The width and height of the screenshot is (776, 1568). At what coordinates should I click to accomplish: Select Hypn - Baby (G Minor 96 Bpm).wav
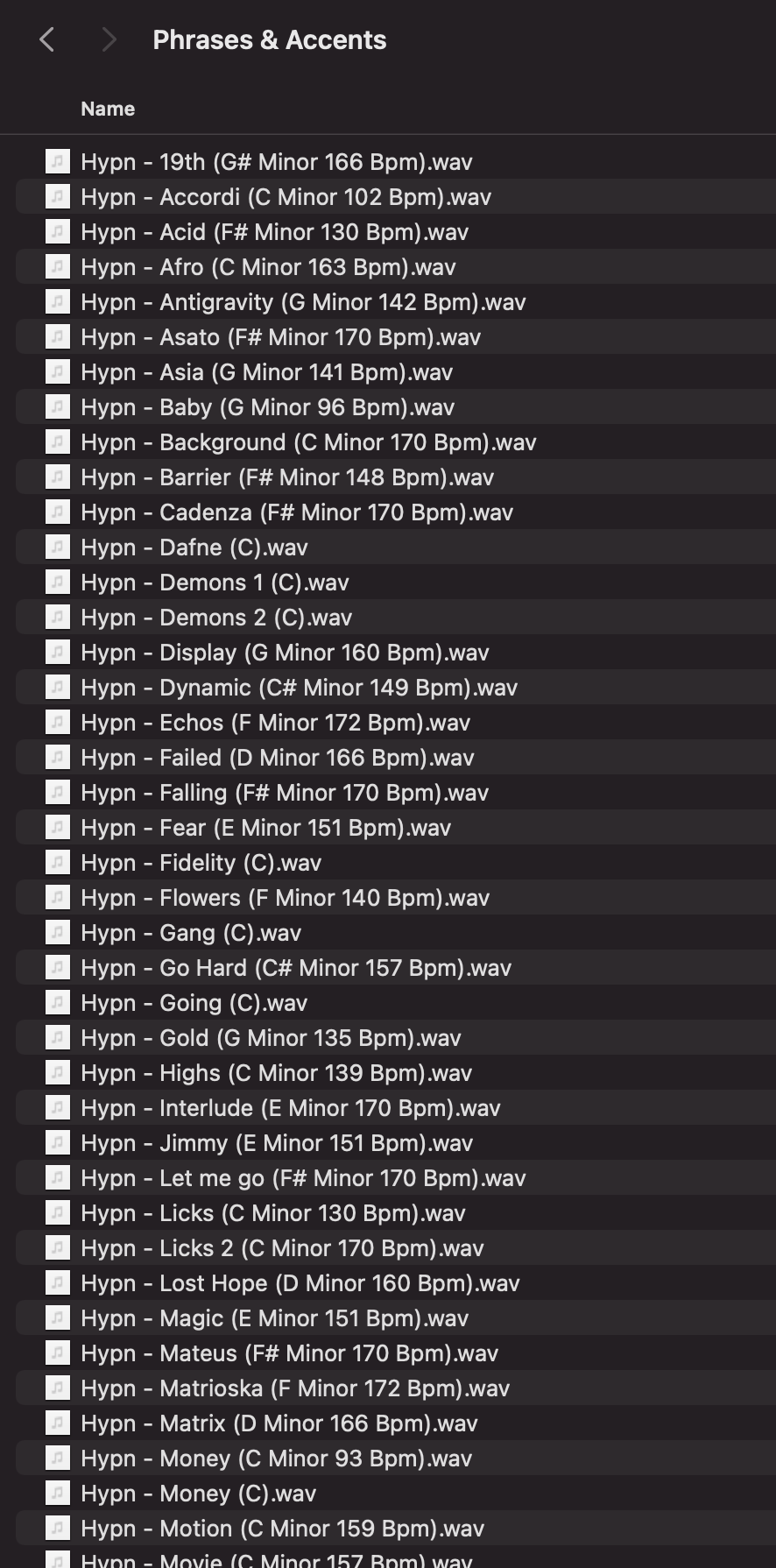click(x=267, y=407)
